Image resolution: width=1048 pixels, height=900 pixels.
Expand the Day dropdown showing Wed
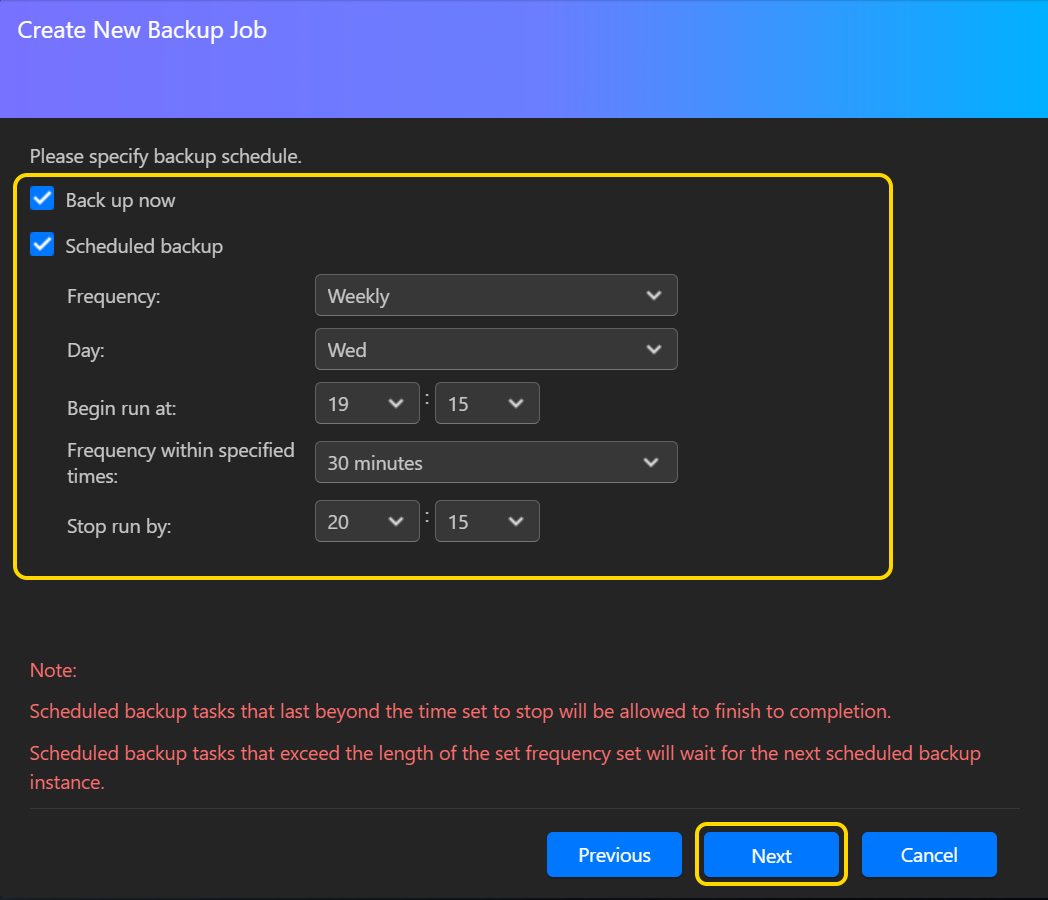[495, 350]
